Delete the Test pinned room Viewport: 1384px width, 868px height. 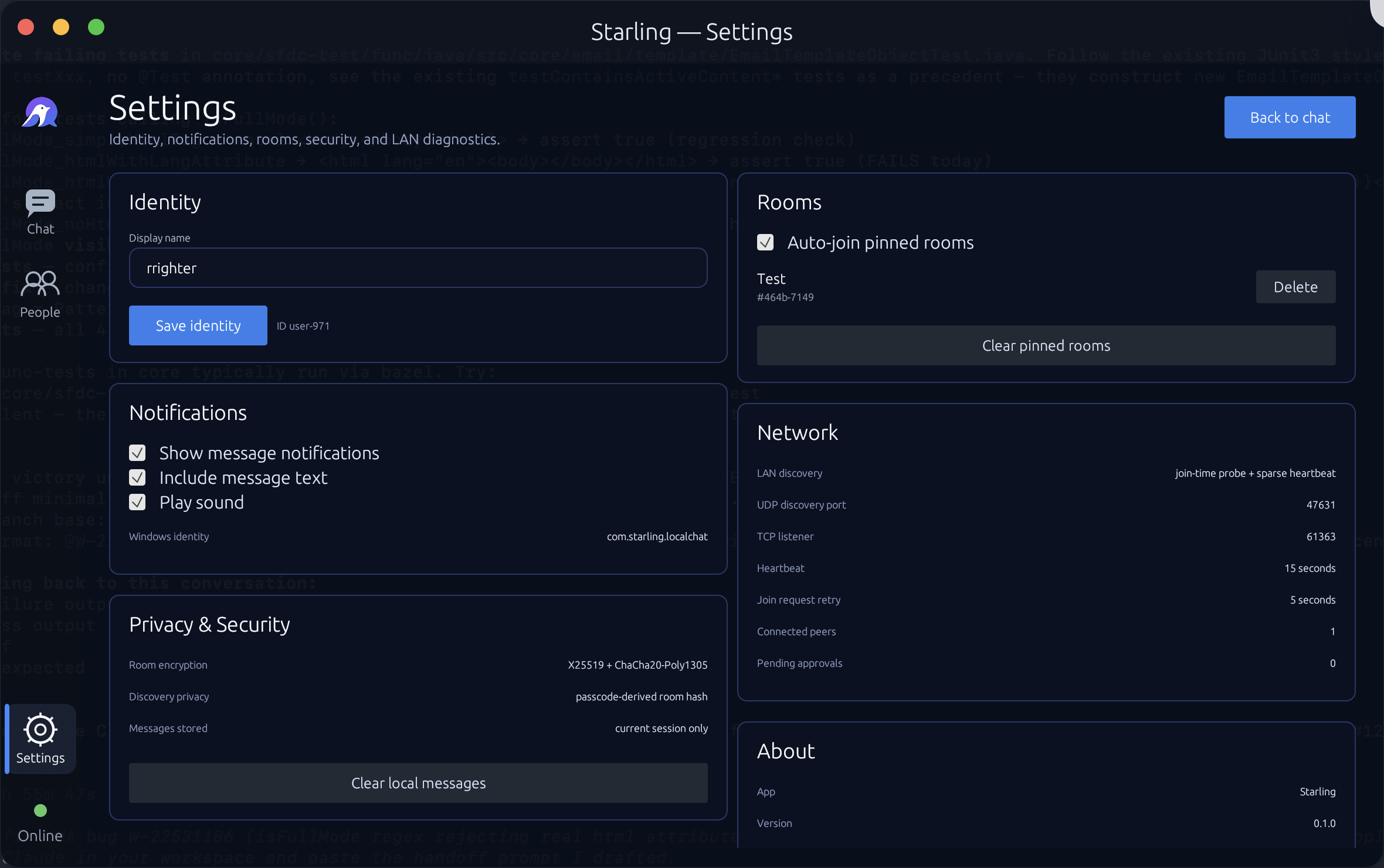click(1295, 287)
